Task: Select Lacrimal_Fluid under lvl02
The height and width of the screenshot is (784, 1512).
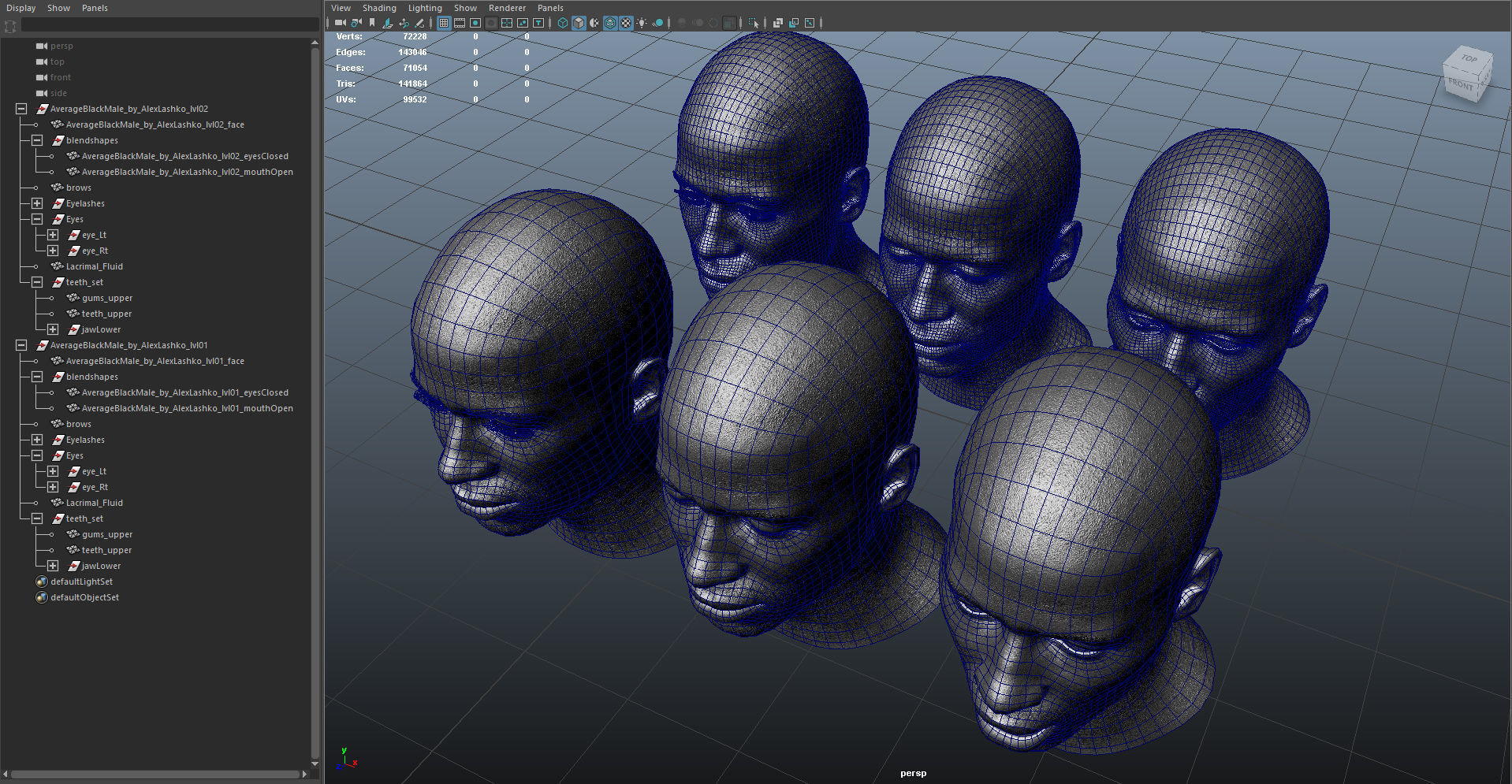Action: point(95,266)
